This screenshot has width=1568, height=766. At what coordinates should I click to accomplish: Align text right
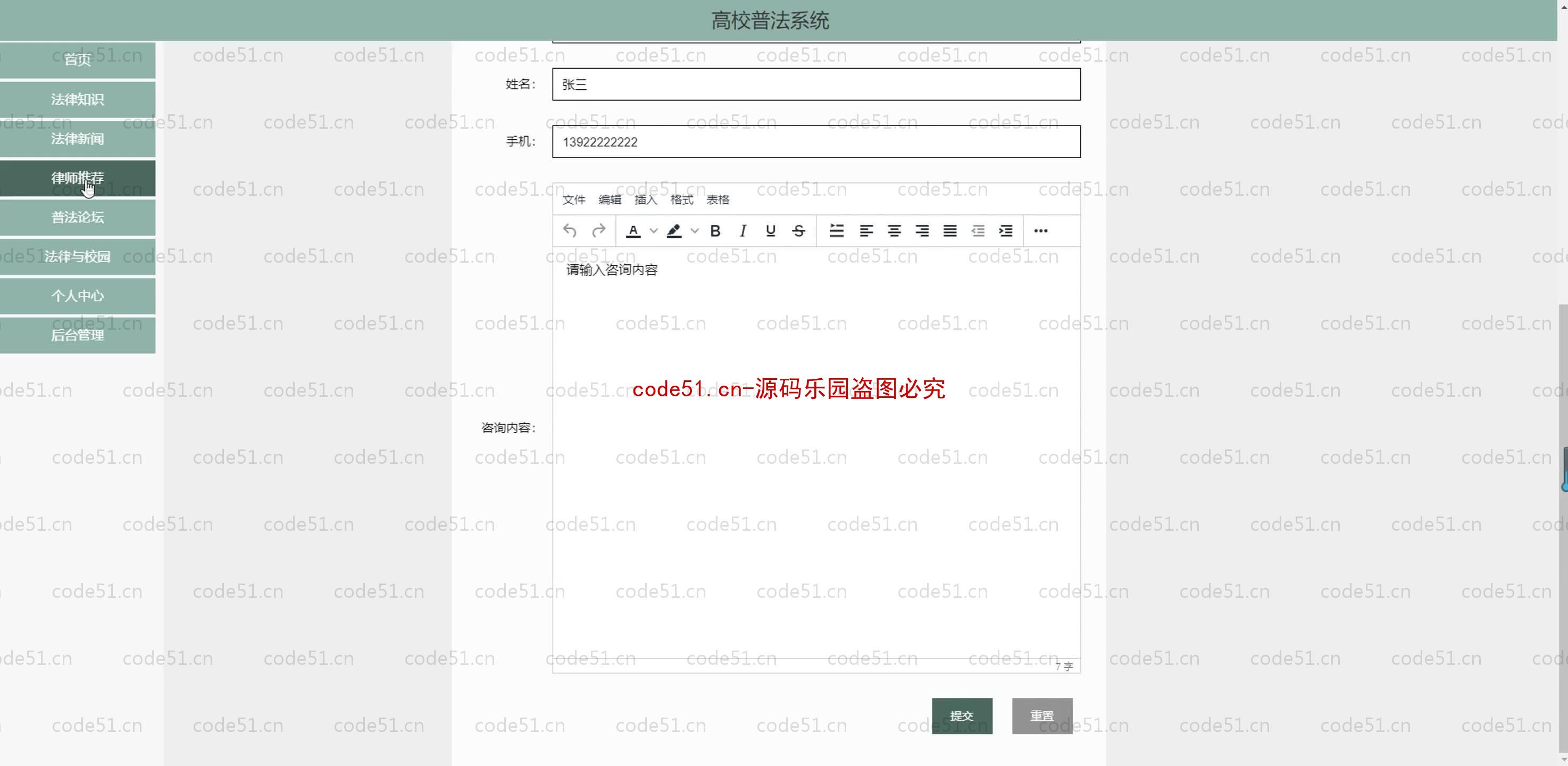pyautogui.click(x=922, y=231)
